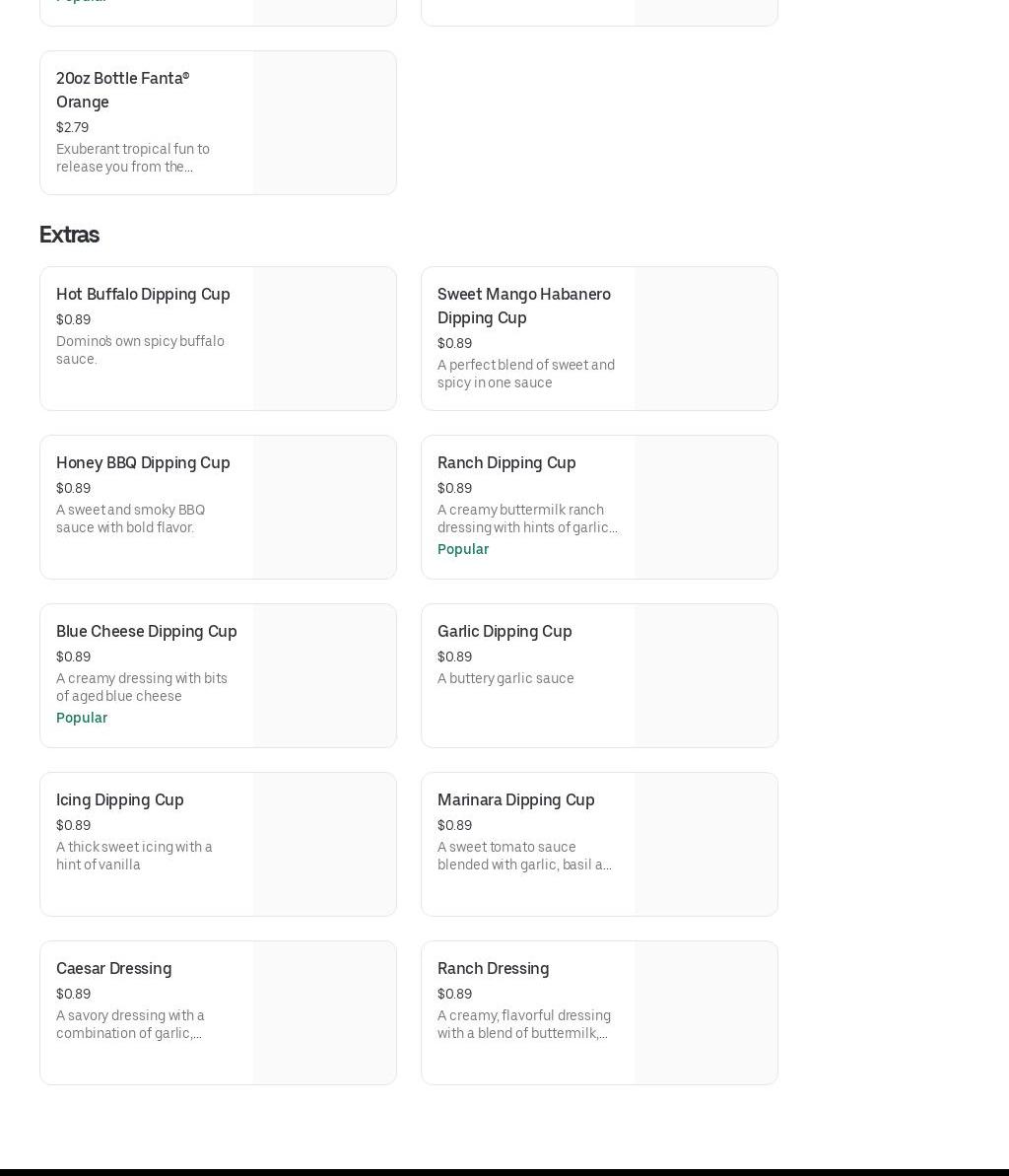Click the Hot Buffalo Dipping Cup image thumbnail

coord(324,338)
